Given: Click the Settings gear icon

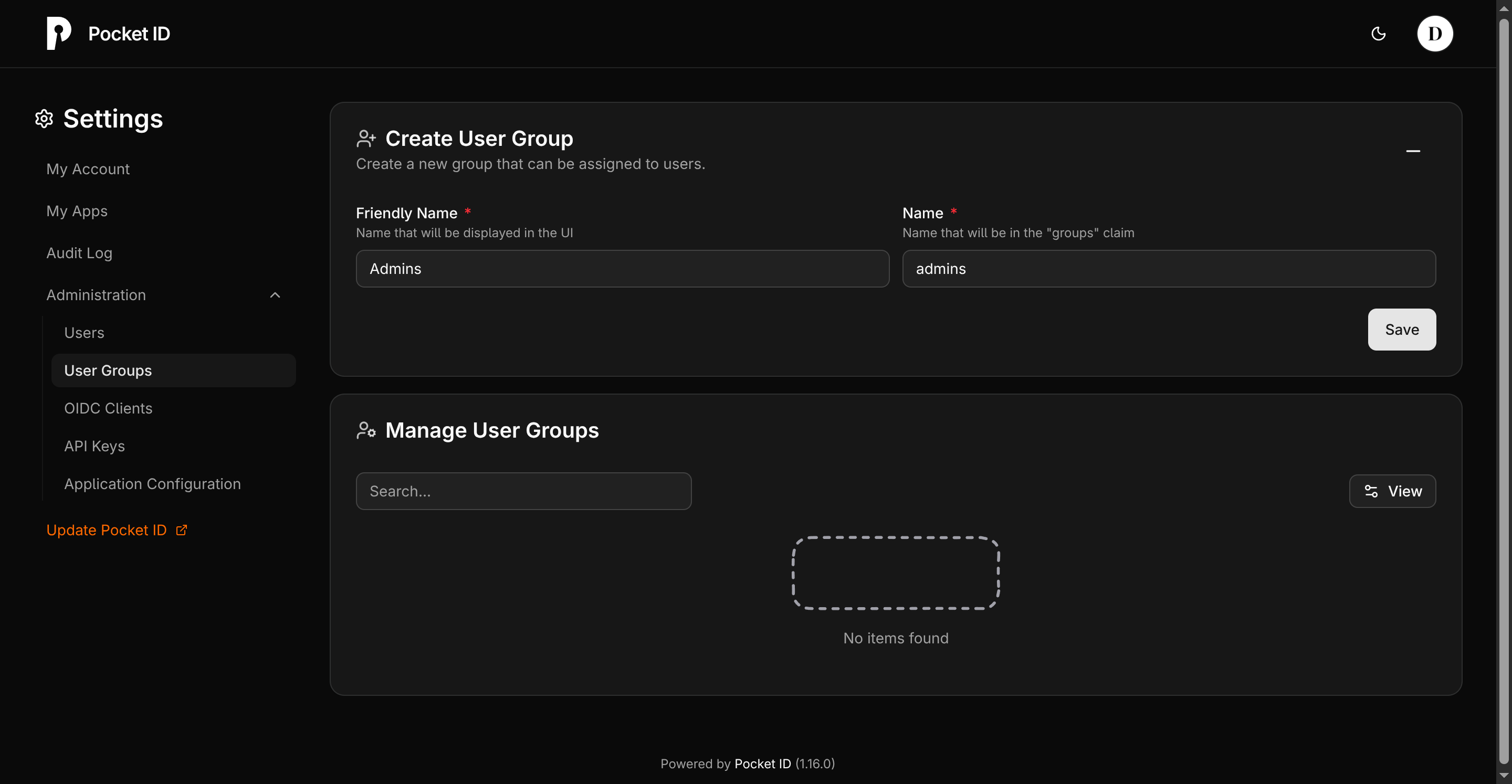Looking at the screenshot, I should coord(44,119).
